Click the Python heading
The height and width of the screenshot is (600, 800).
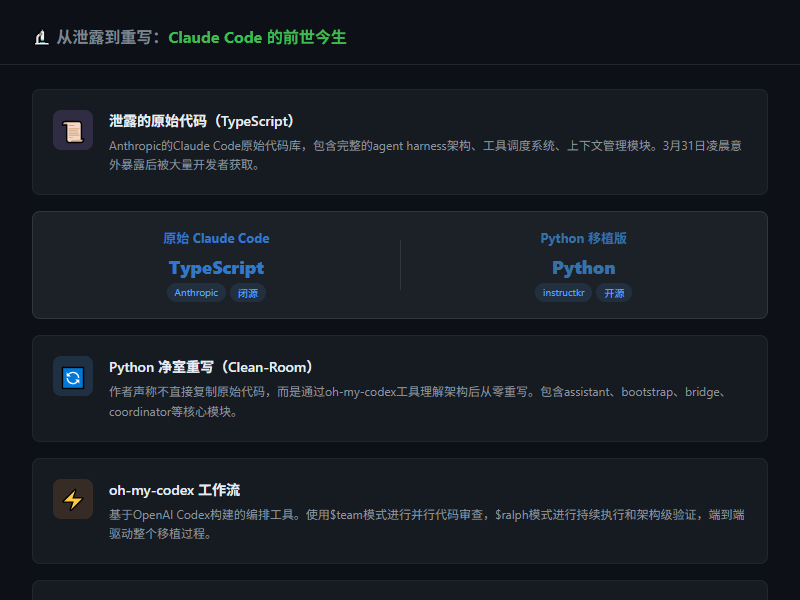click(583, 268)
